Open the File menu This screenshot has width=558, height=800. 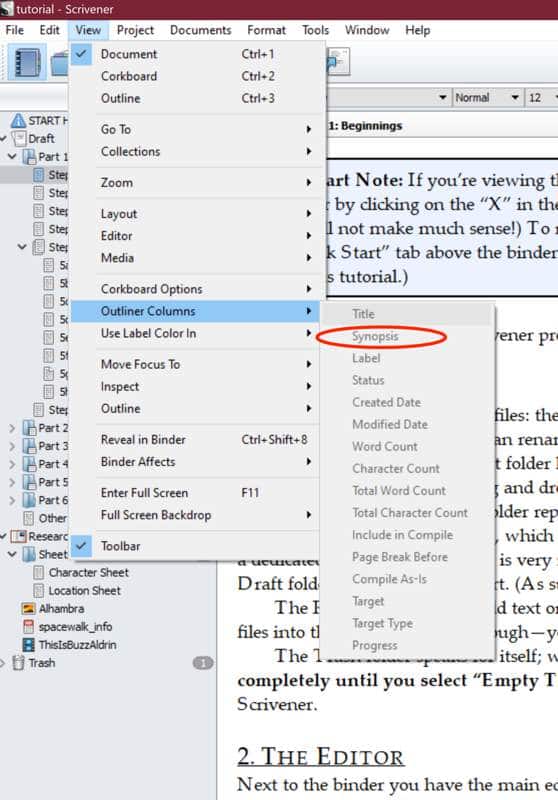click(x=14, y=30)
